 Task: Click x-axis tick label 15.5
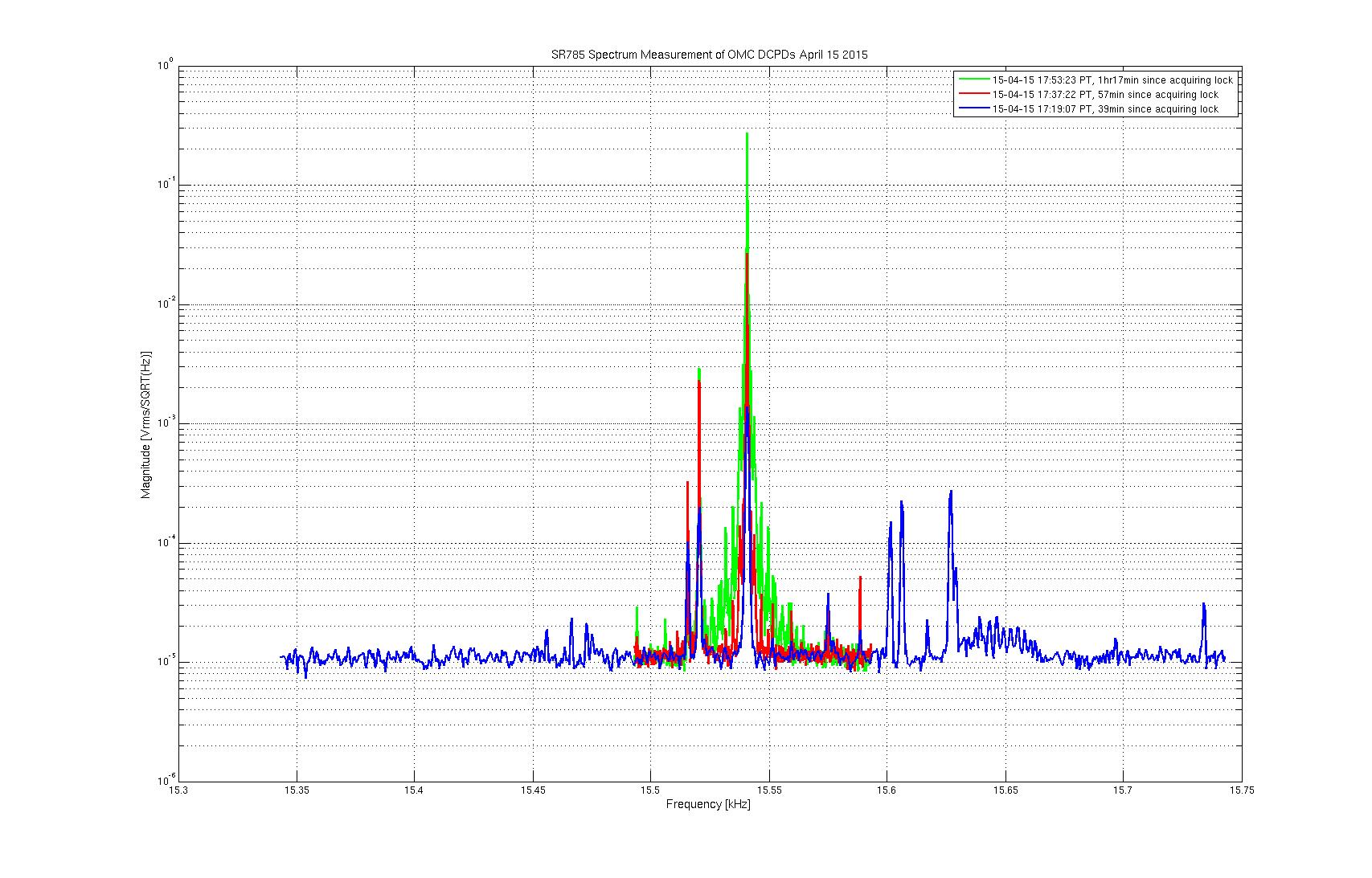tap(651, 790)
